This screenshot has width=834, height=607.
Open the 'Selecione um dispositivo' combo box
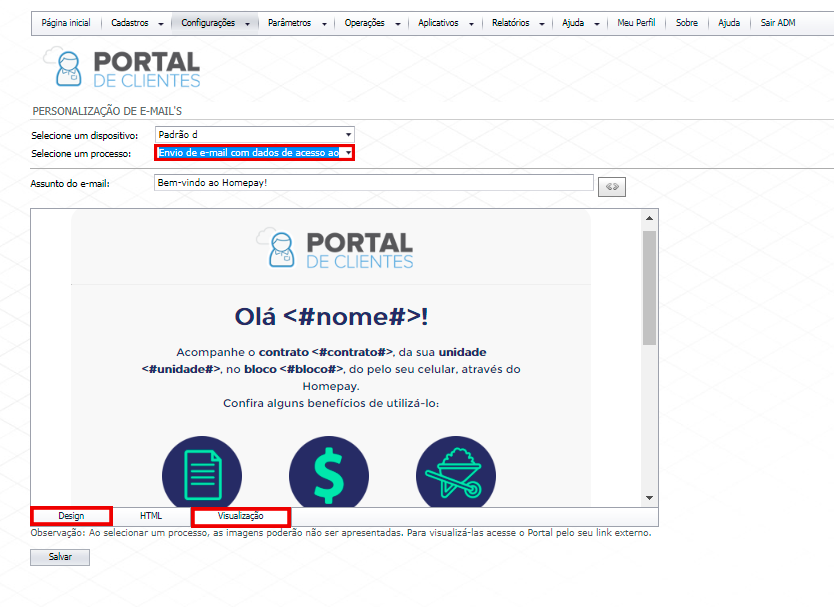pos(255,135)
